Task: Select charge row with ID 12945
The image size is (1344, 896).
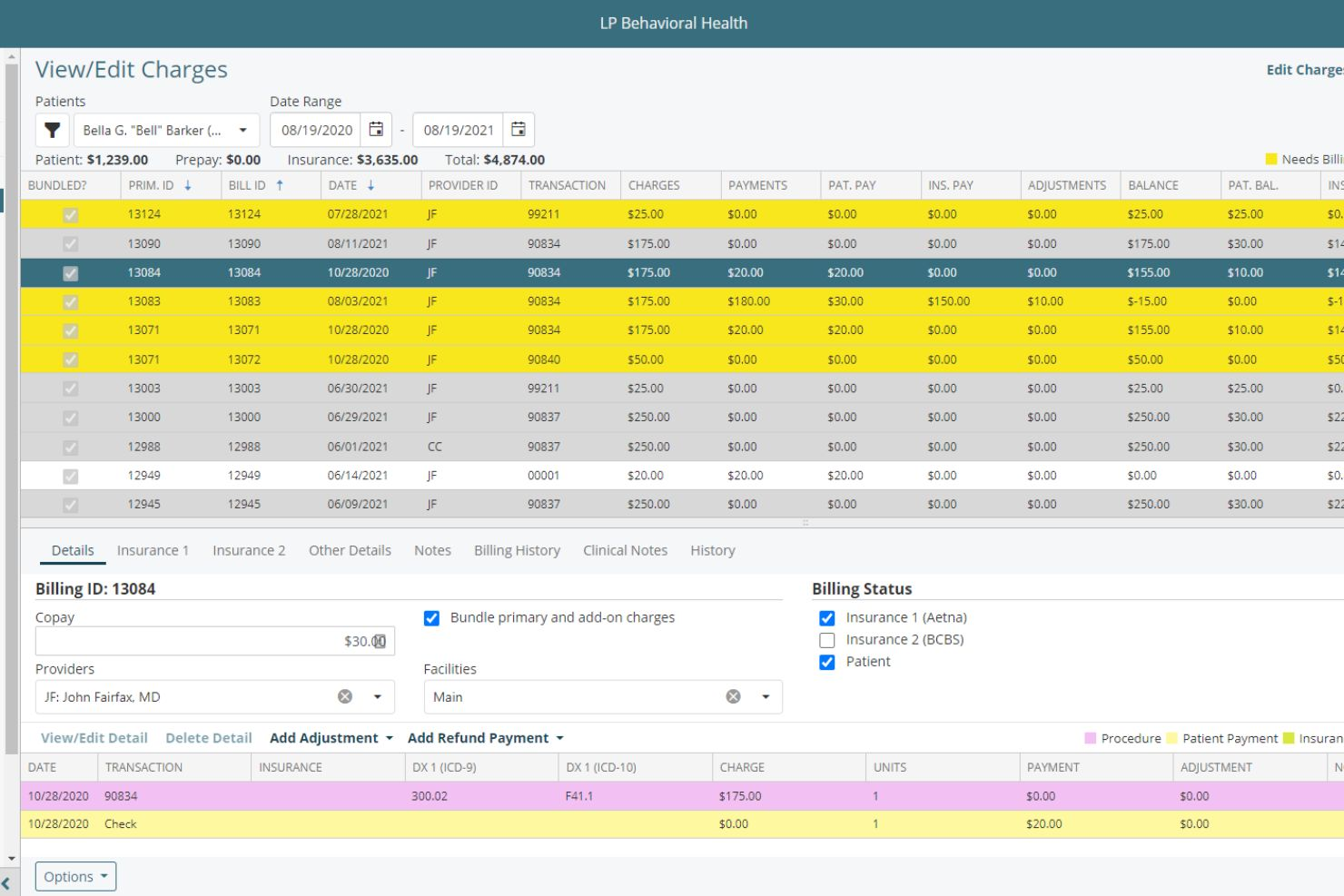Action: tap(682, 504)
